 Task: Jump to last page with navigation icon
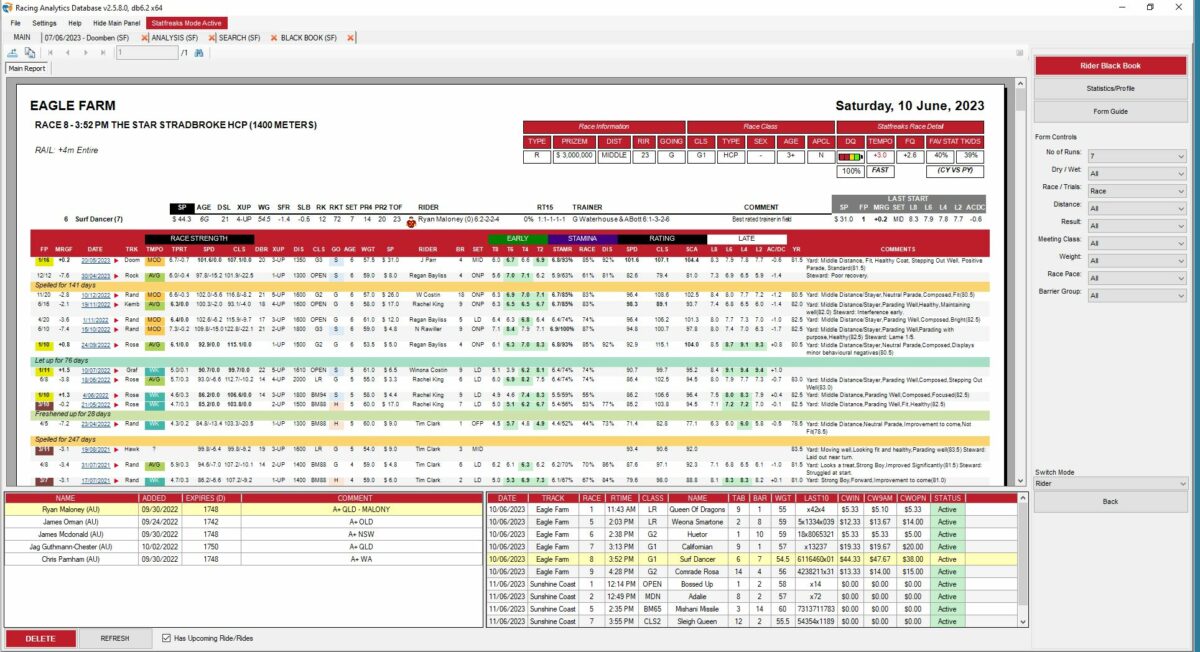pyautogui.click(x=102, y=52)
